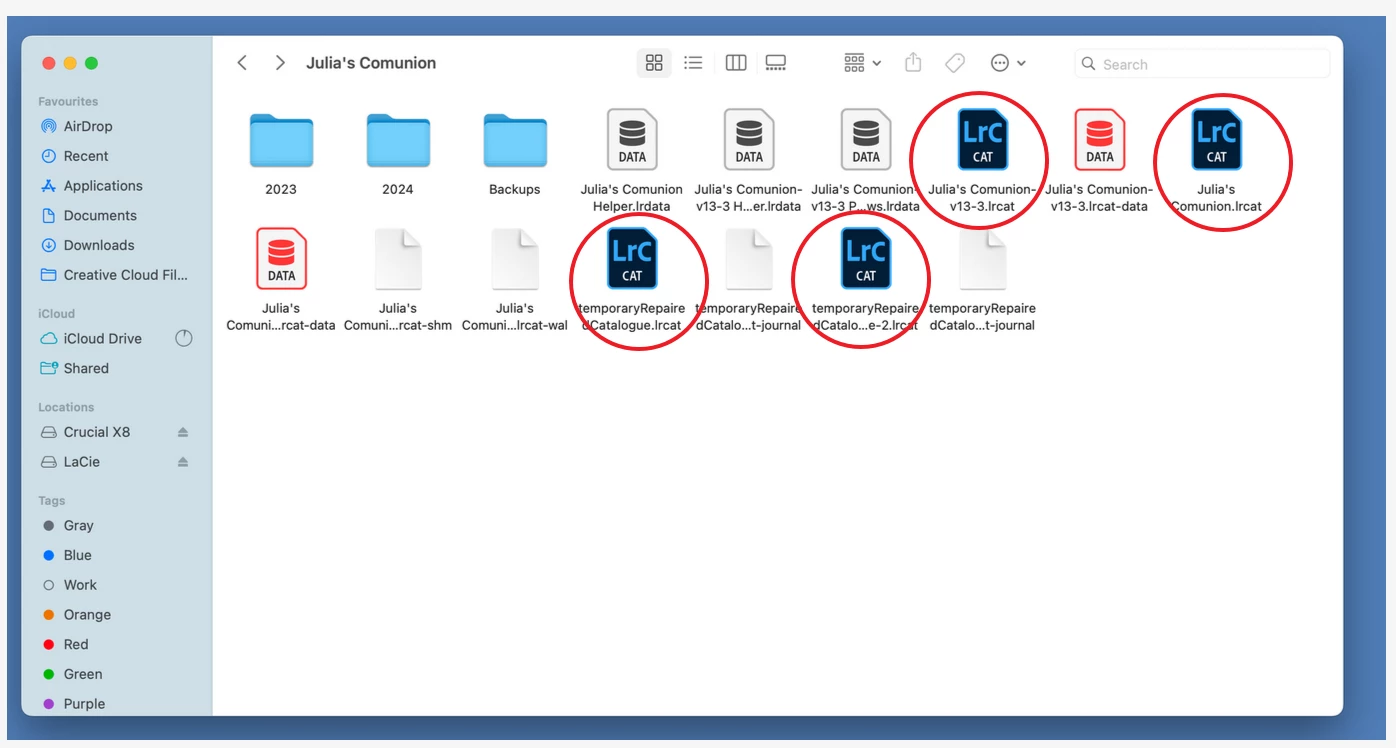Go back with the left chevron
This screenshot has height=748, width=1396.
point(242,63)
